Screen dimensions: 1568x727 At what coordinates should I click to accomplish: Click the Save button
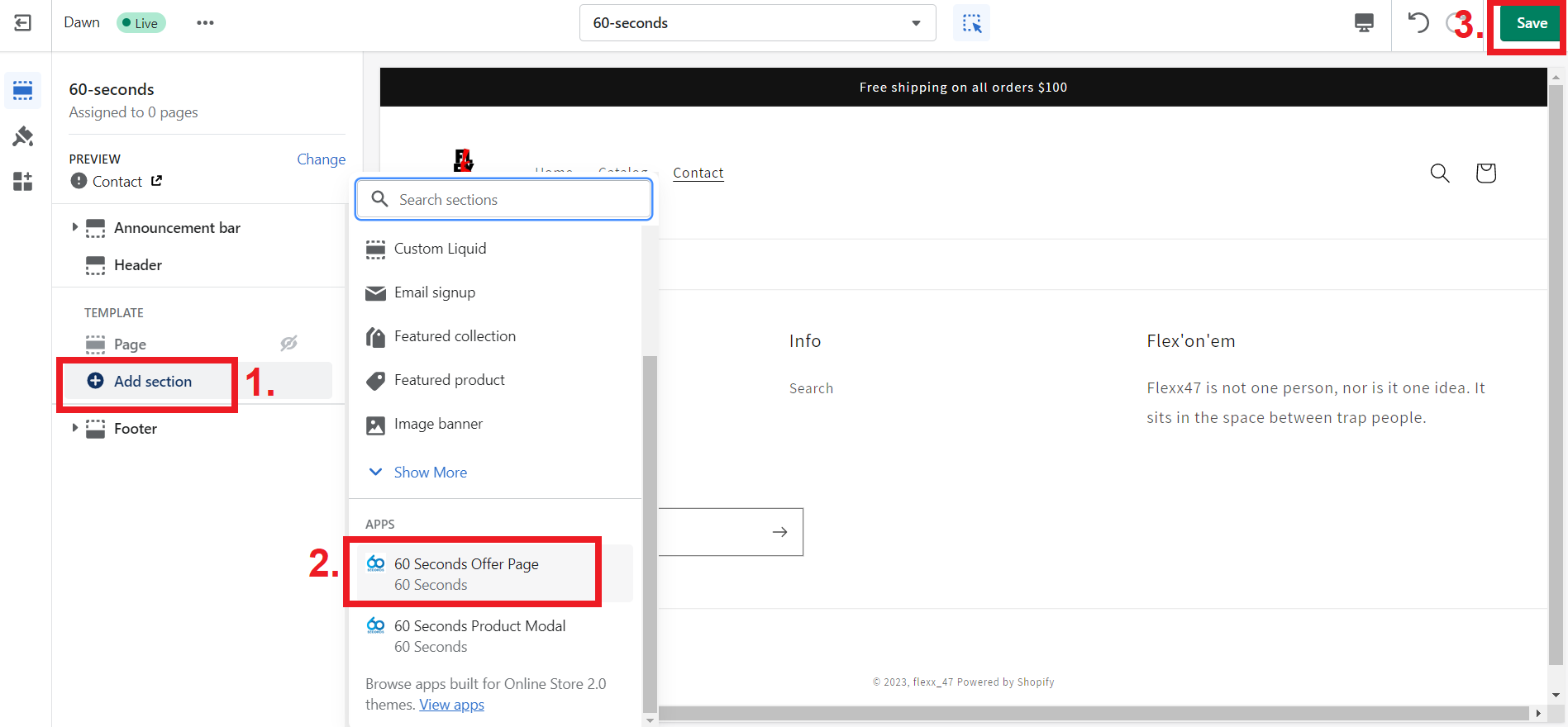(1532, 23)
